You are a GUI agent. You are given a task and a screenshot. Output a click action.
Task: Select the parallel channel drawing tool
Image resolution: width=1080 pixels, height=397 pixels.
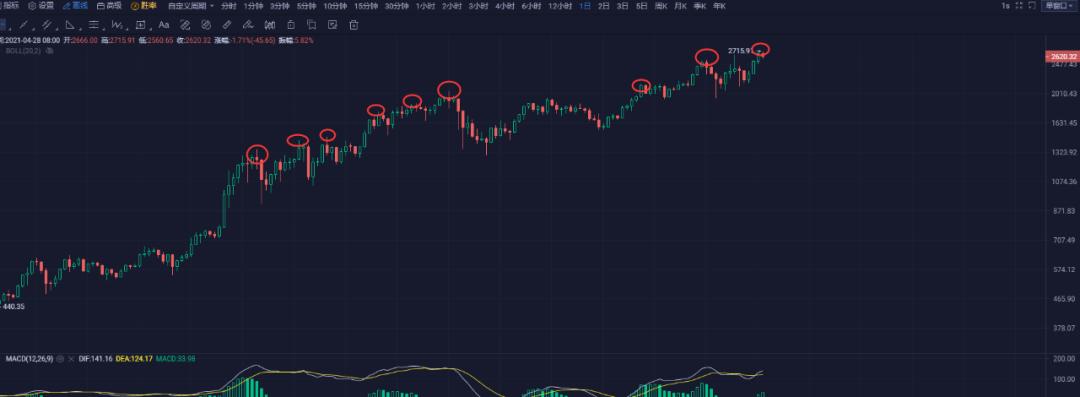(46, 25)
